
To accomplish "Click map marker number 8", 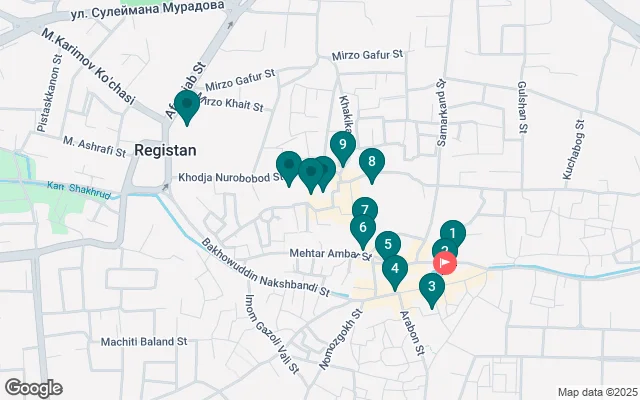I will click(x=372, y=162).
